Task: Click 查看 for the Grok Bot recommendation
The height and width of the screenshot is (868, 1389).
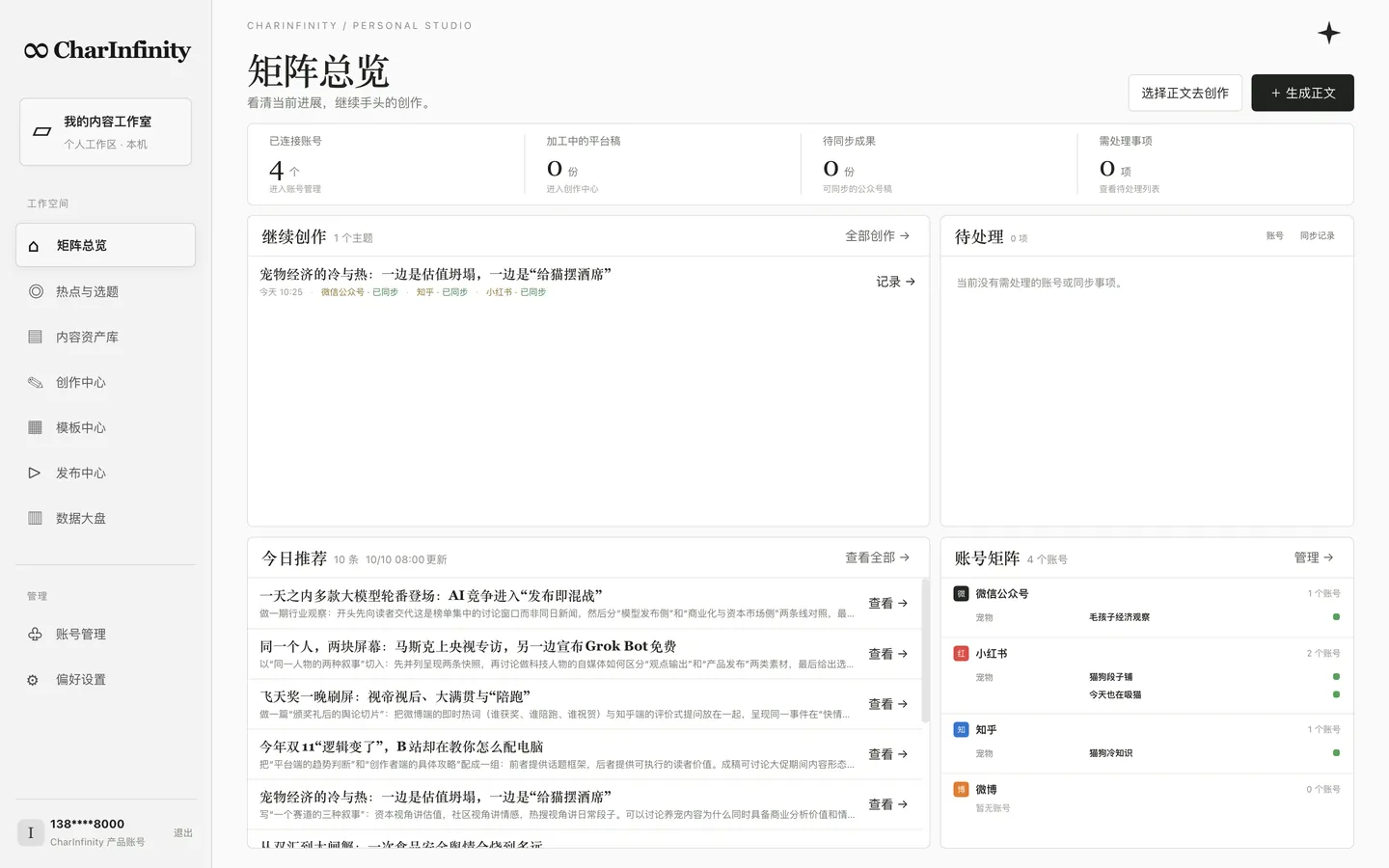Action: click(x=888, y=654)
